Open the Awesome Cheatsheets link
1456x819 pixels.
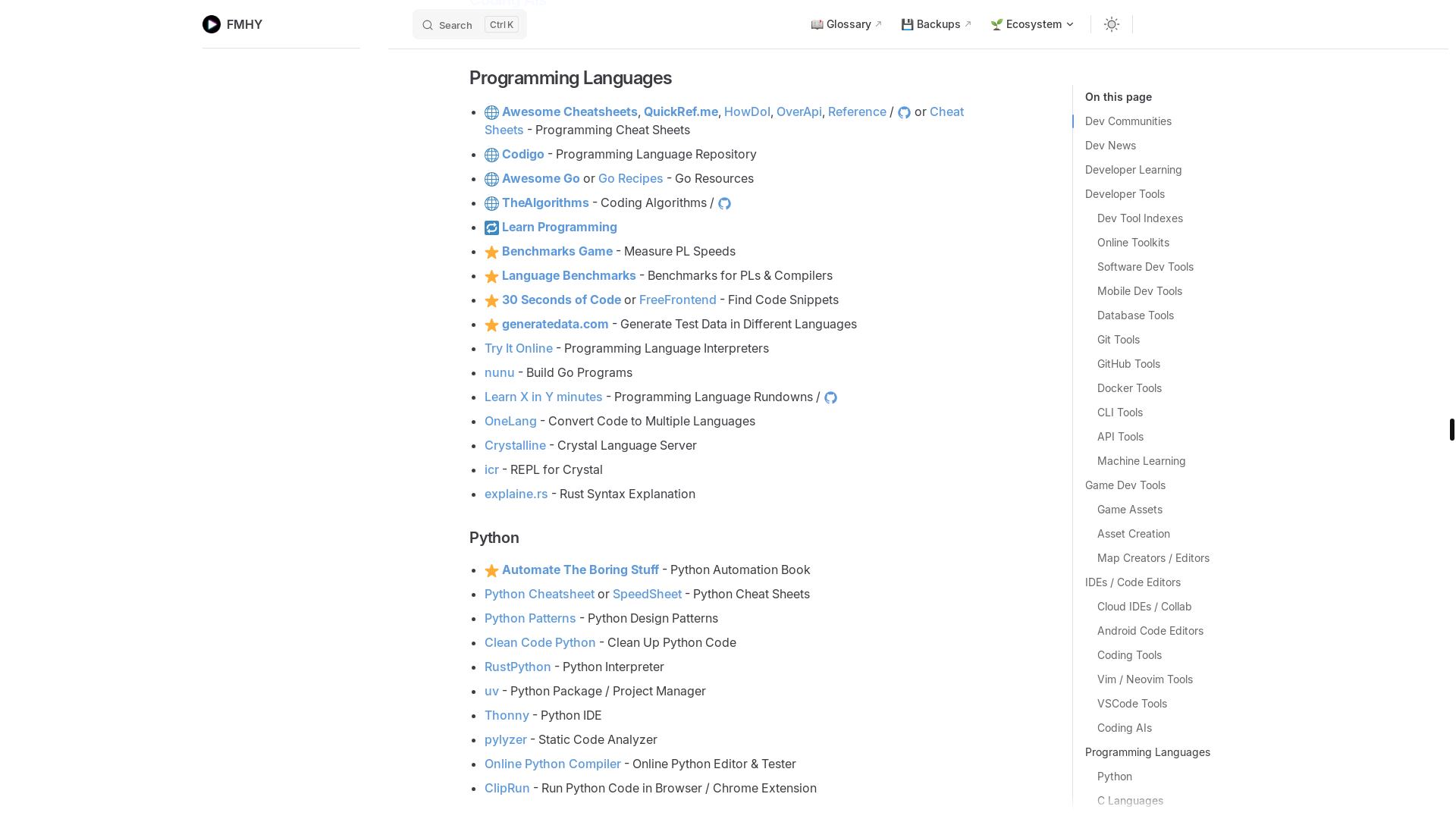570,111
